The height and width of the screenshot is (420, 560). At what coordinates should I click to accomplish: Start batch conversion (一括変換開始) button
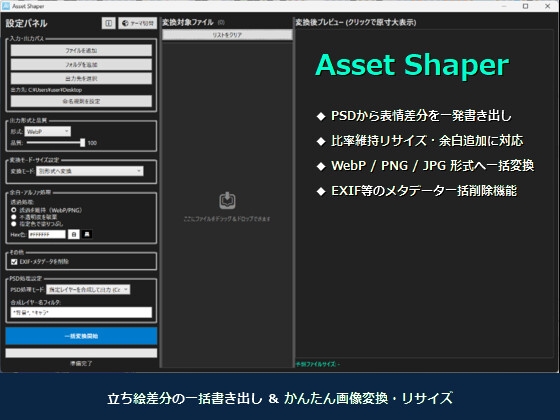pyautogui.click(x=81, y=336)
